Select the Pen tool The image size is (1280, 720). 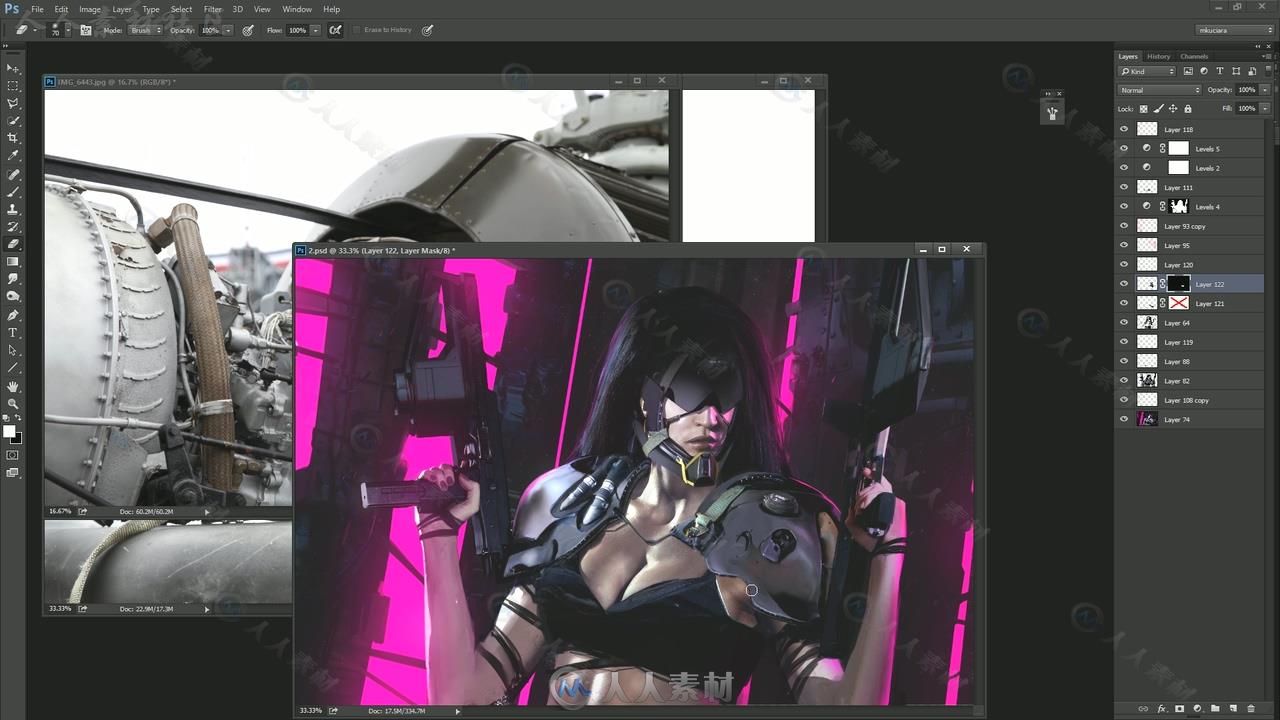[x=13, y=315]
